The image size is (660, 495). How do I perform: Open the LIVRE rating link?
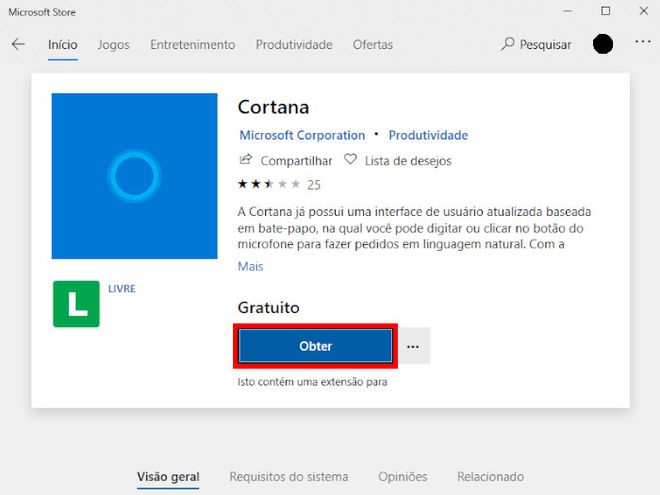click(122, 289)
